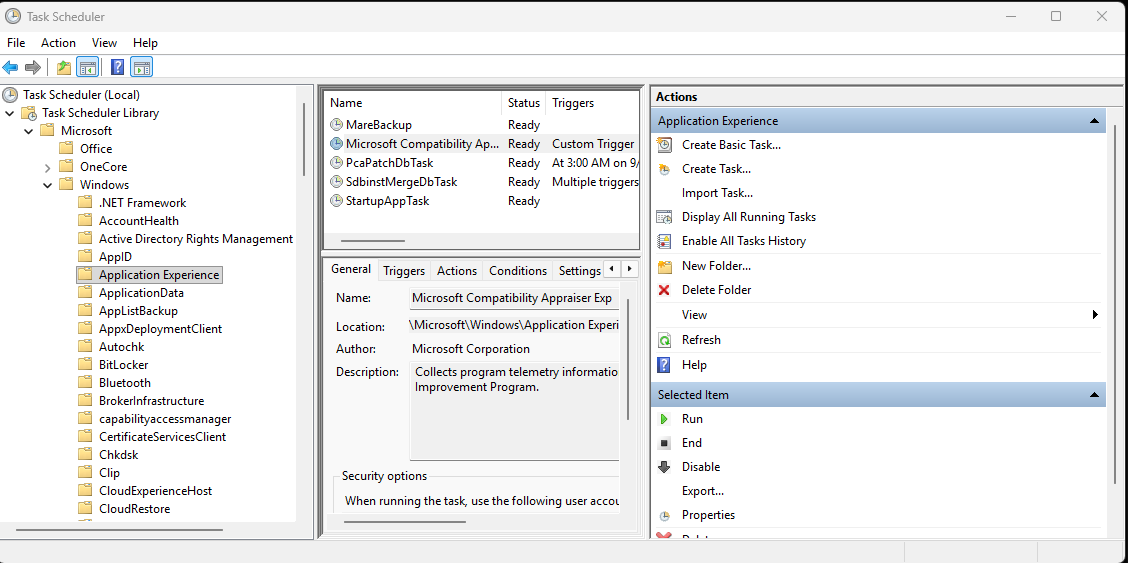Viewport: 1128px width, 563px height.
Task: Click Import Task... action
Action: 717,193
